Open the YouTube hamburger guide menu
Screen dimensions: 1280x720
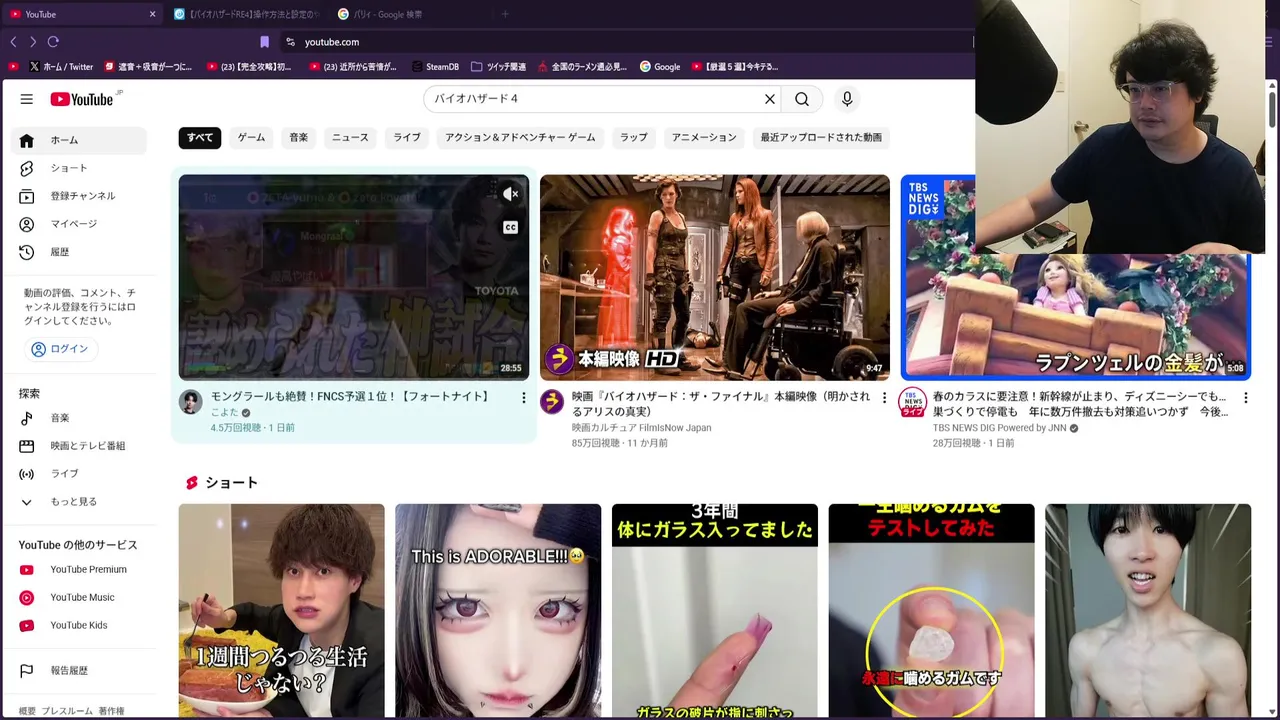pos(27,99)
